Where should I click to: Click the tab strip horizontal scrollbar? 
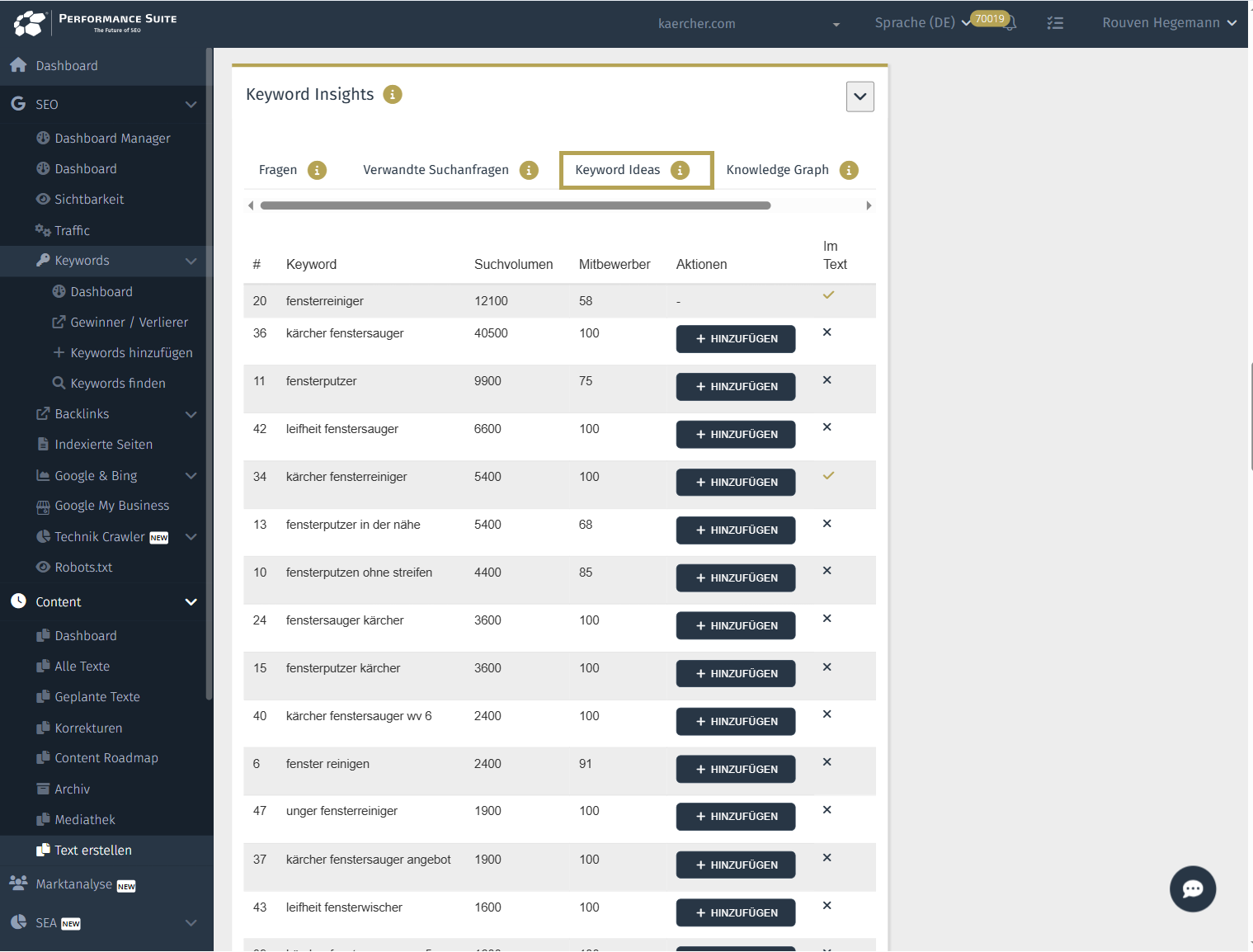516,205
